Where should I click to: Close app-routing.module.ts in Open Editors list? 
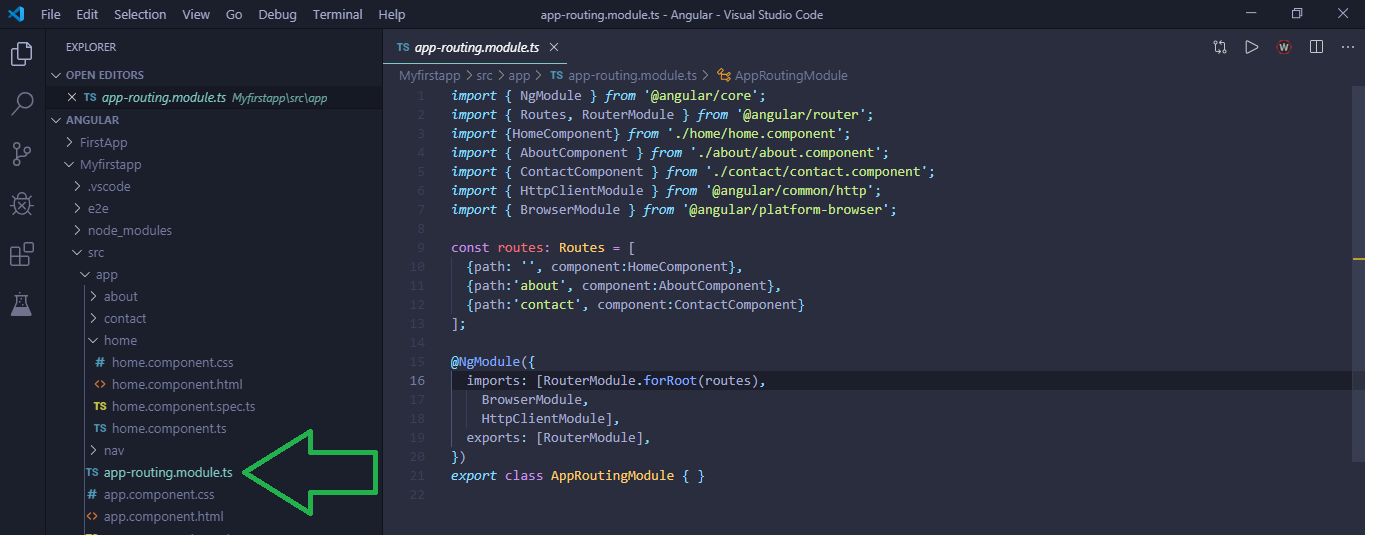click(71, 98)
